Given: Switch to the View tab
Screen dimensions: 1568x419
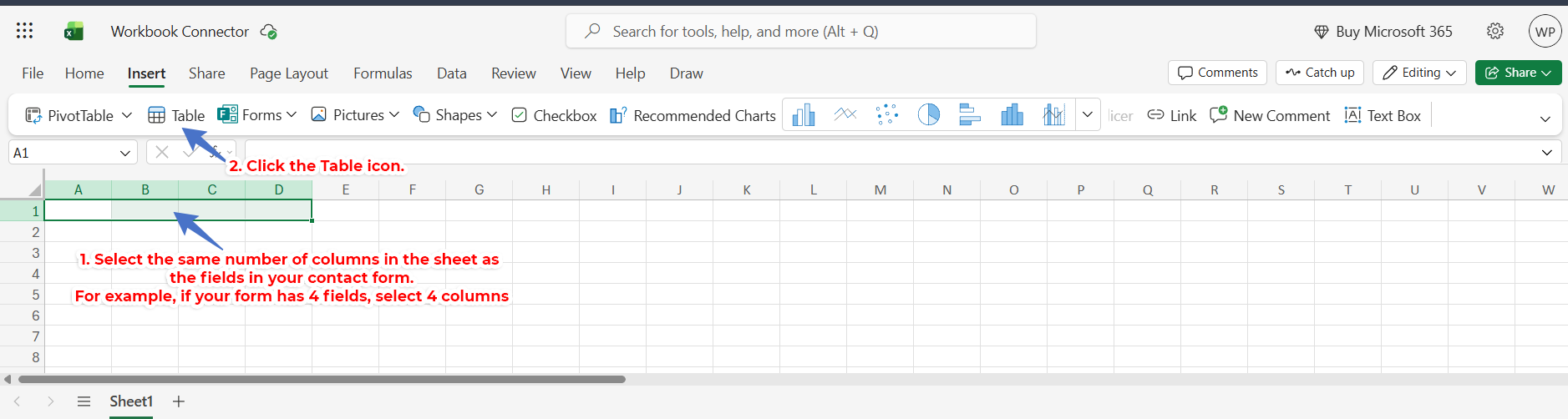Looking at the screenshot, I should point(576,73).
